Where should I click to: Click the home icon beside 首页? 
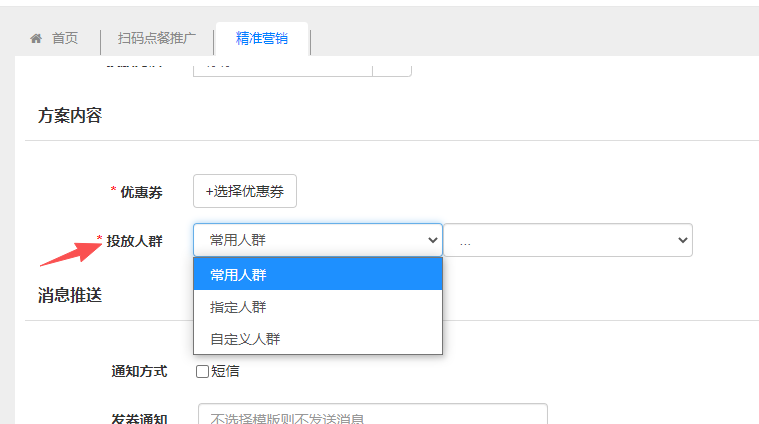(36, 38)
